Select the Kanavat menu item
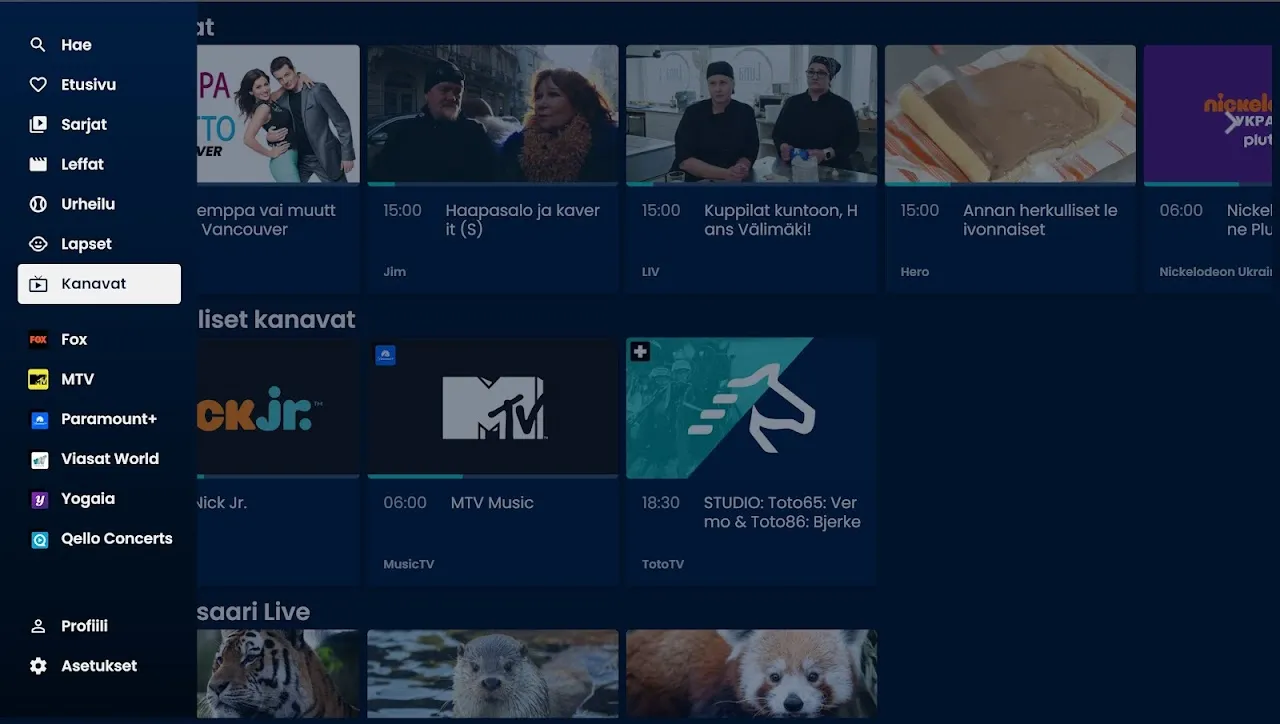The width and height of the screenshot is (1280, 724). 99,284
